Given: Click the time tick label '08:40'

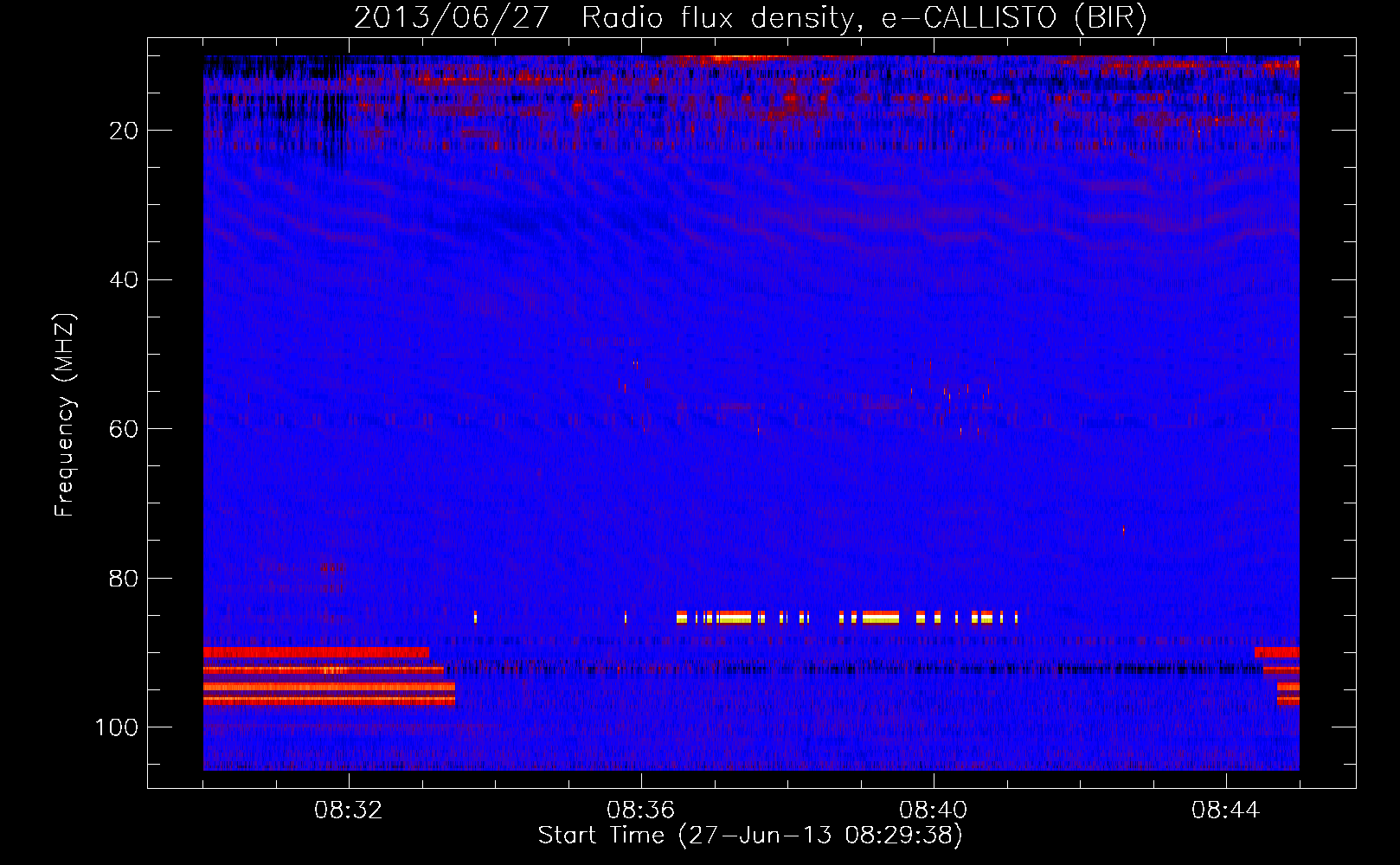Looking at the screenshot, I should [x=933, y=811].
